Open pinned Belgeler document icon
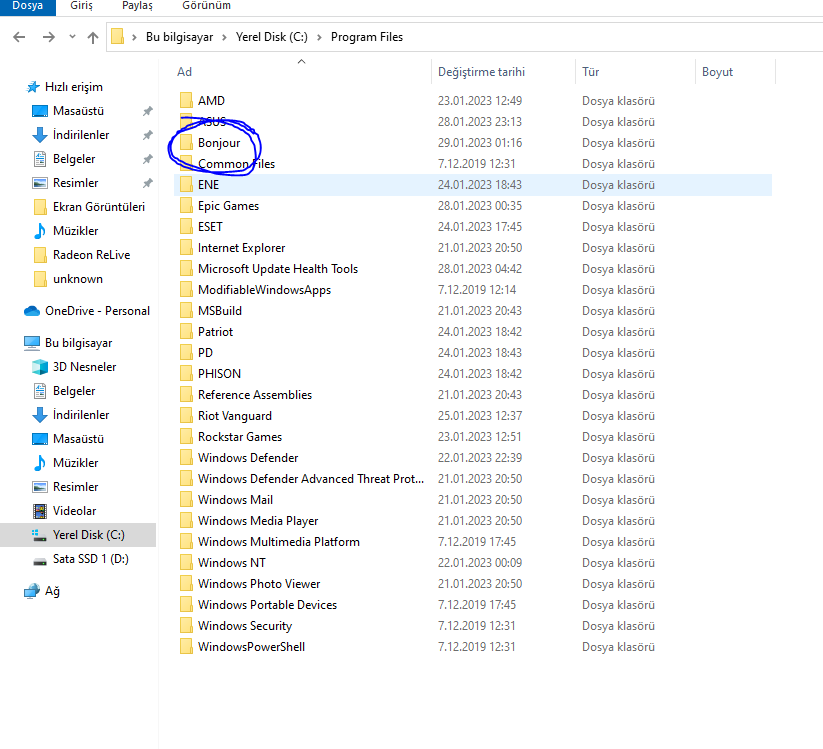823x749 pixels. click(40, 159)
